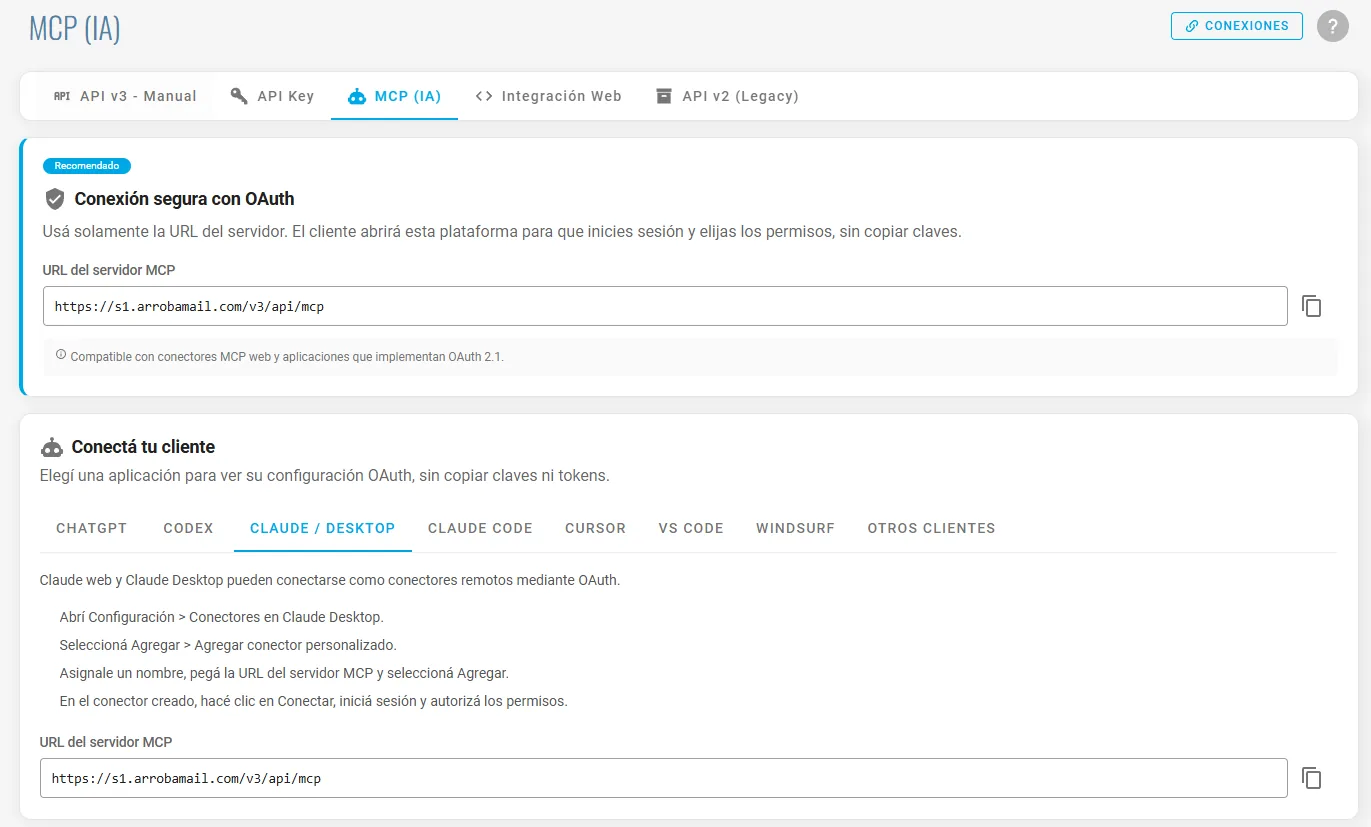Click the robot icon beside Conectá tu cliente
This screenshot has height=827, width=1371.
pyautogui.click(x=52, y=447)
